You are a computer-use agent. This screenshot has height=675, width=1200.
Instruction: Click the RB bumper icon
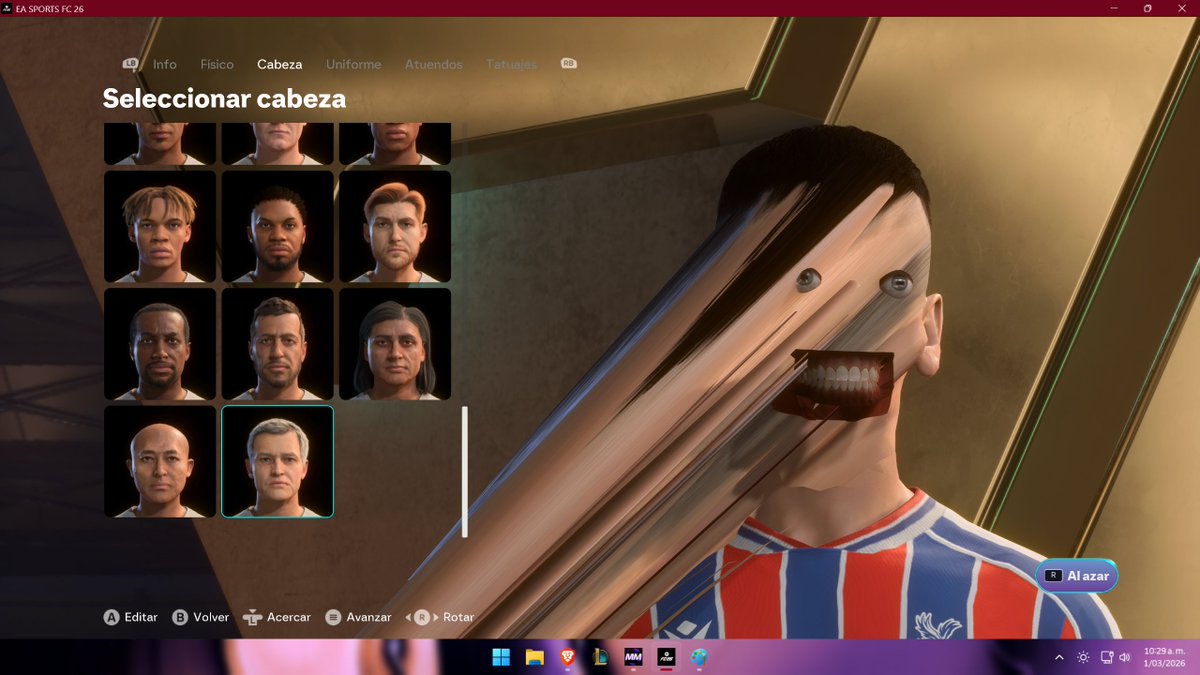(569, 63)
